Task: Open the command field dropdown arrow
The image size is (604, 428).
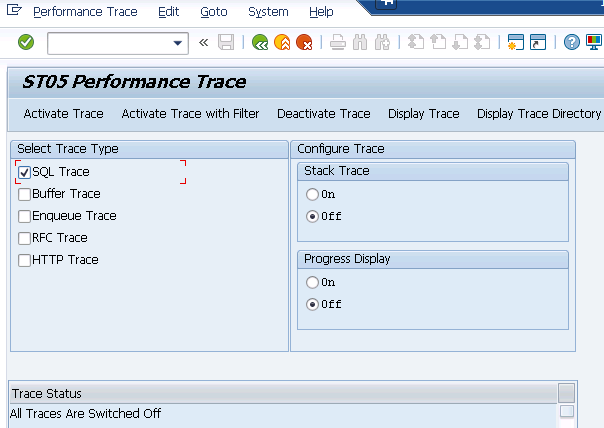Action: pyautogui.click(x=179, y=42)
